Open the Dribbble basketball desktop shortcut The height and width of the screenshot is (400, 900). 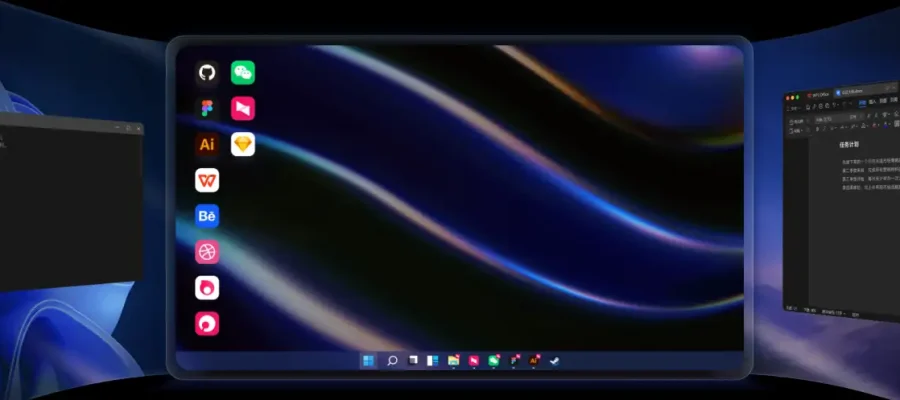[x=207, y=252]
